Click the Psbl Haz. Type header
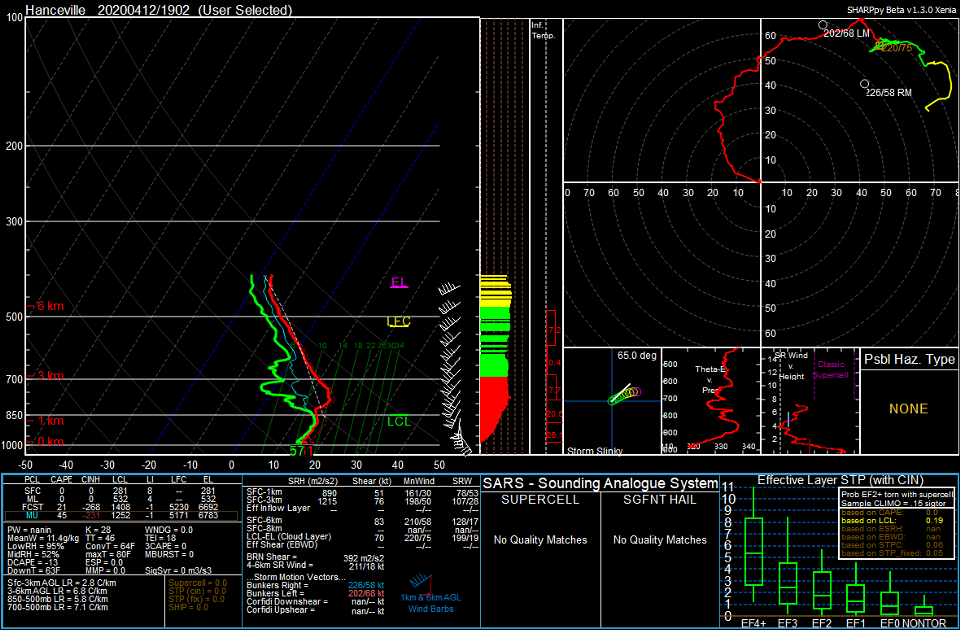Viewport: 960px width, 630px height. (x=910, y=360)
